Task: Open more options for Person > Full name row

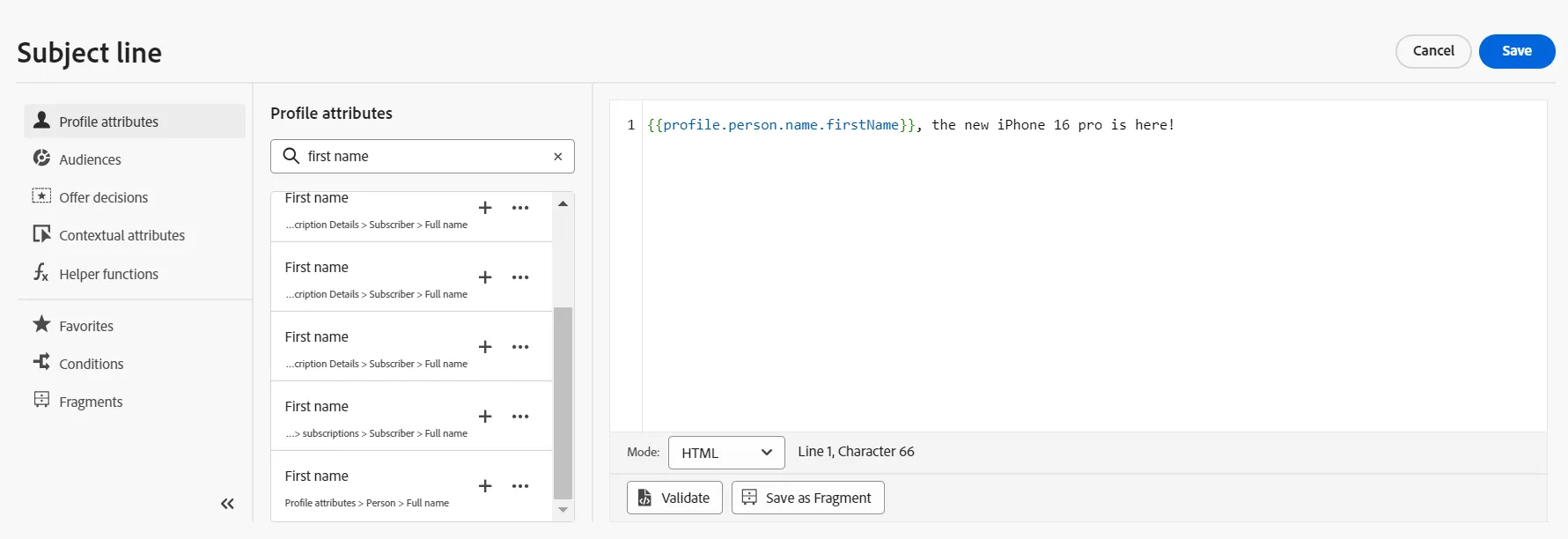Action: 520,486
